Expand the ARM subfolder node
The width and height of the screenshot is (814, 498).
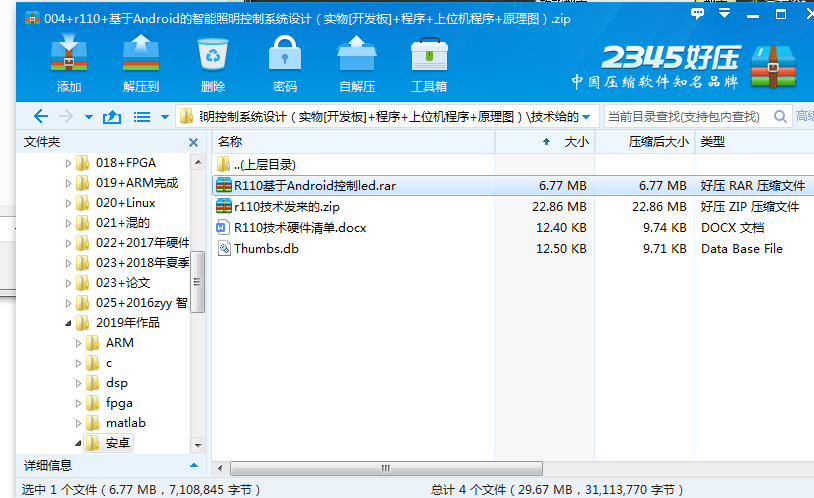coord(78,343)
